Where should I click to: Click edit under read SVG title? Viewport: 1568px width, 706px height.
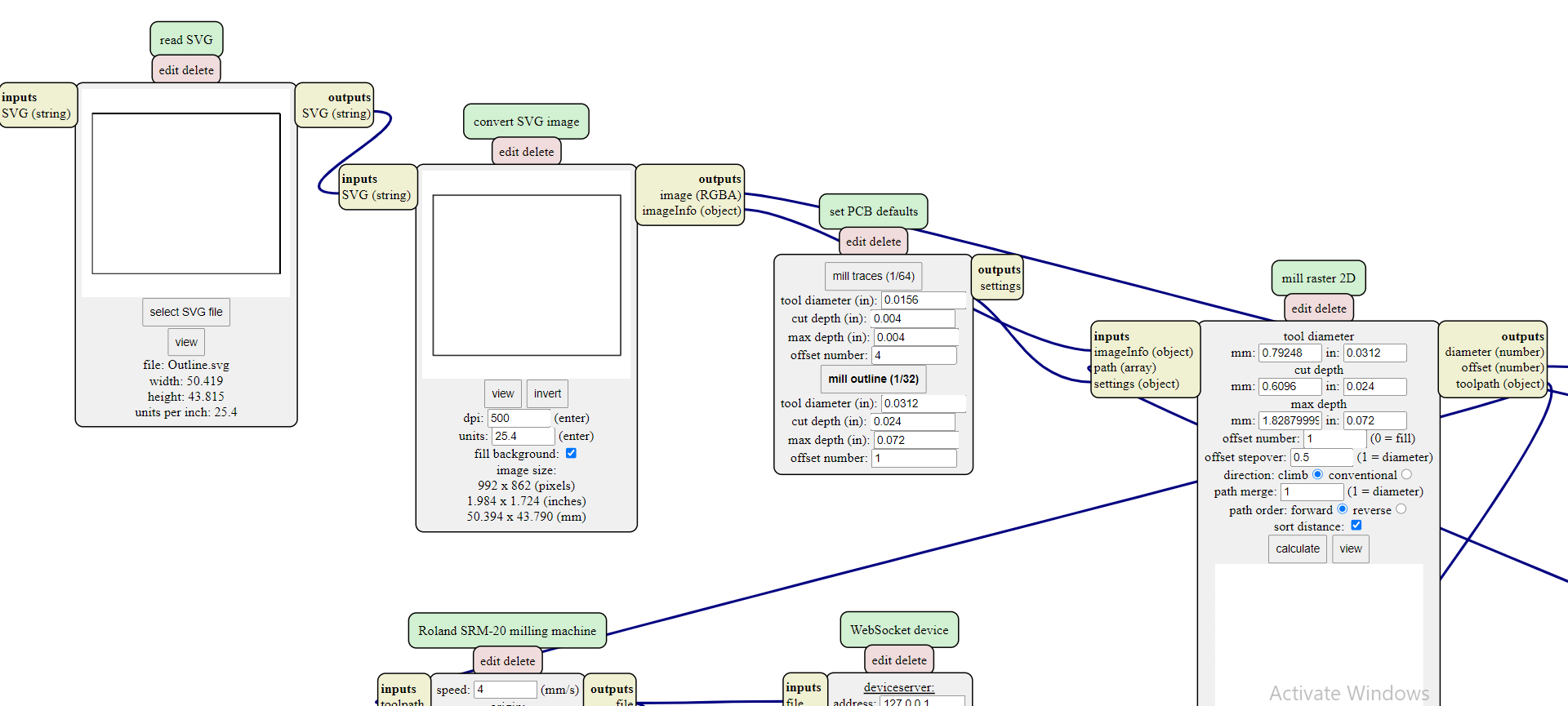(x=168, y=70)
